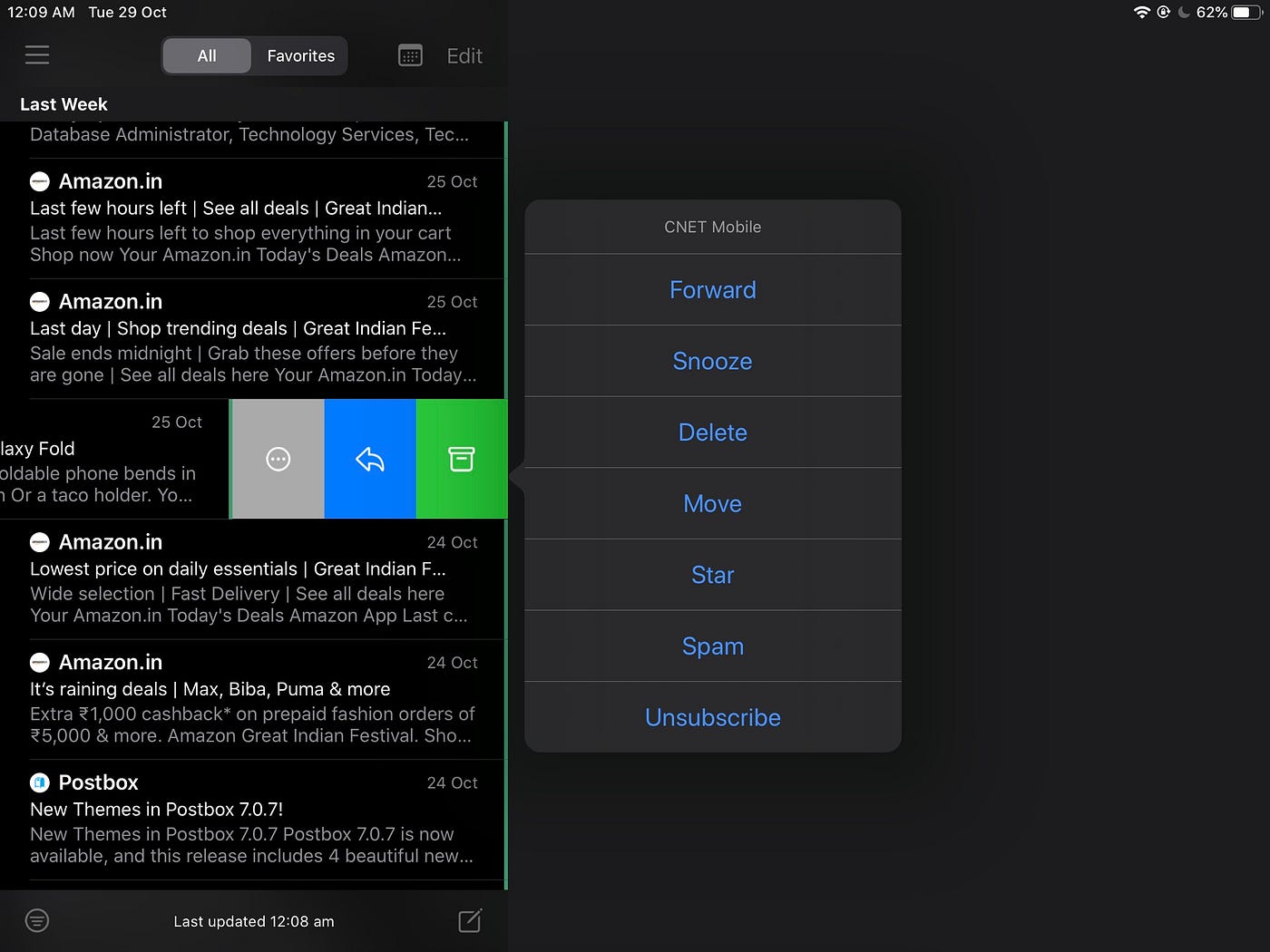Viewport: 1270px width, 952px height.
Task: Open the swiped Galaxy Fold email row
Action: [x=114, y=459]
